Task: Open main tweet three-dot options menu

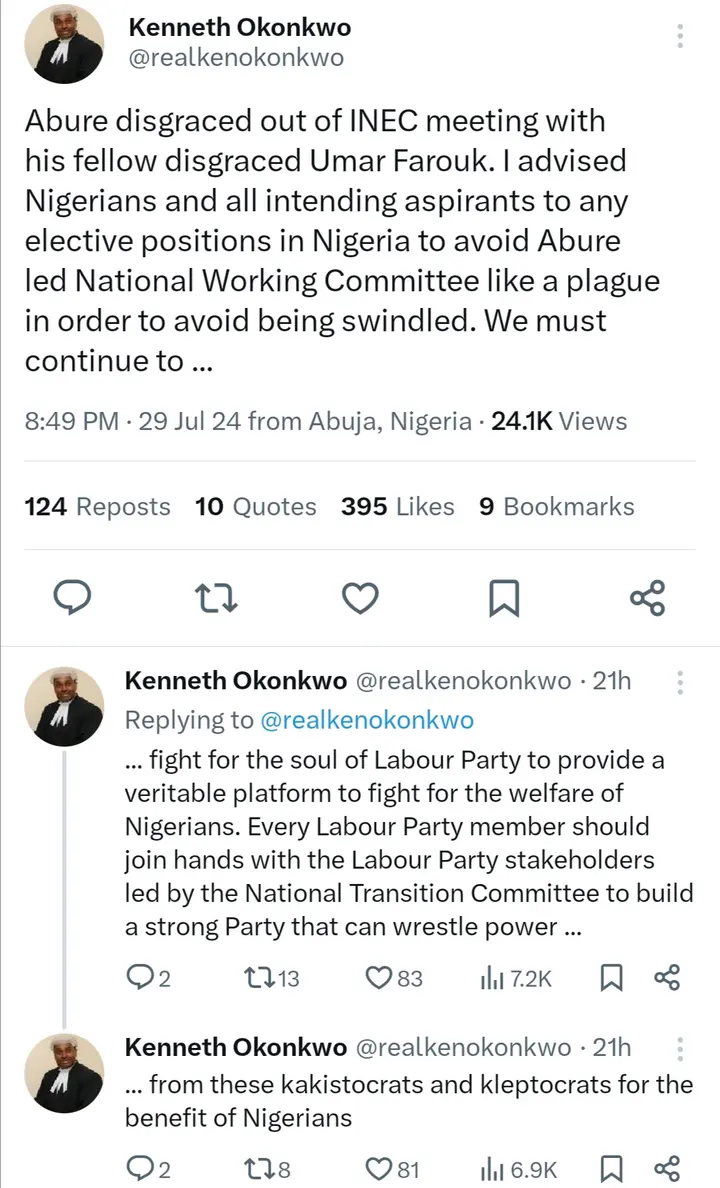Action: [x=680, y=37]
